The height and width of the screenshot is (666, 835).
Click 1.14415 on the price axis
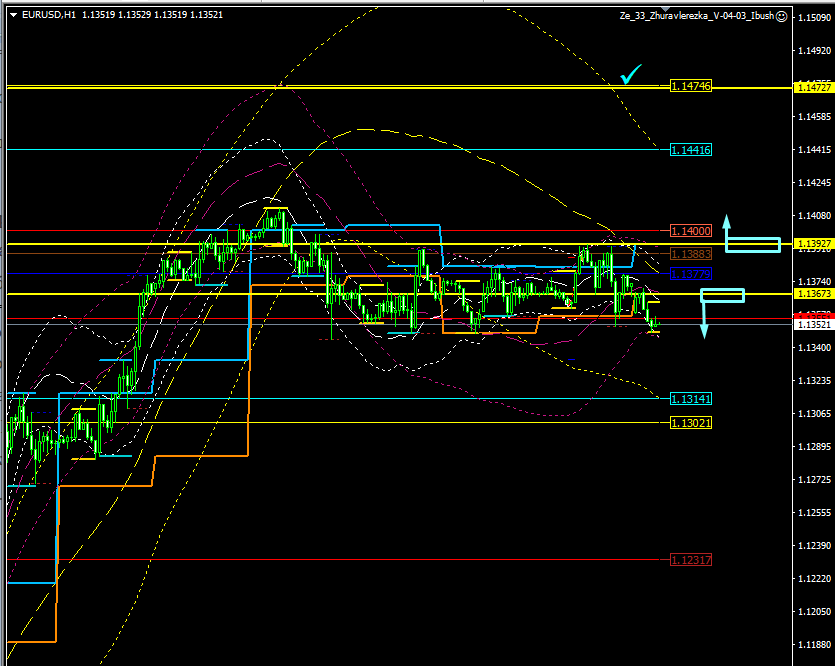click(814, 150)
